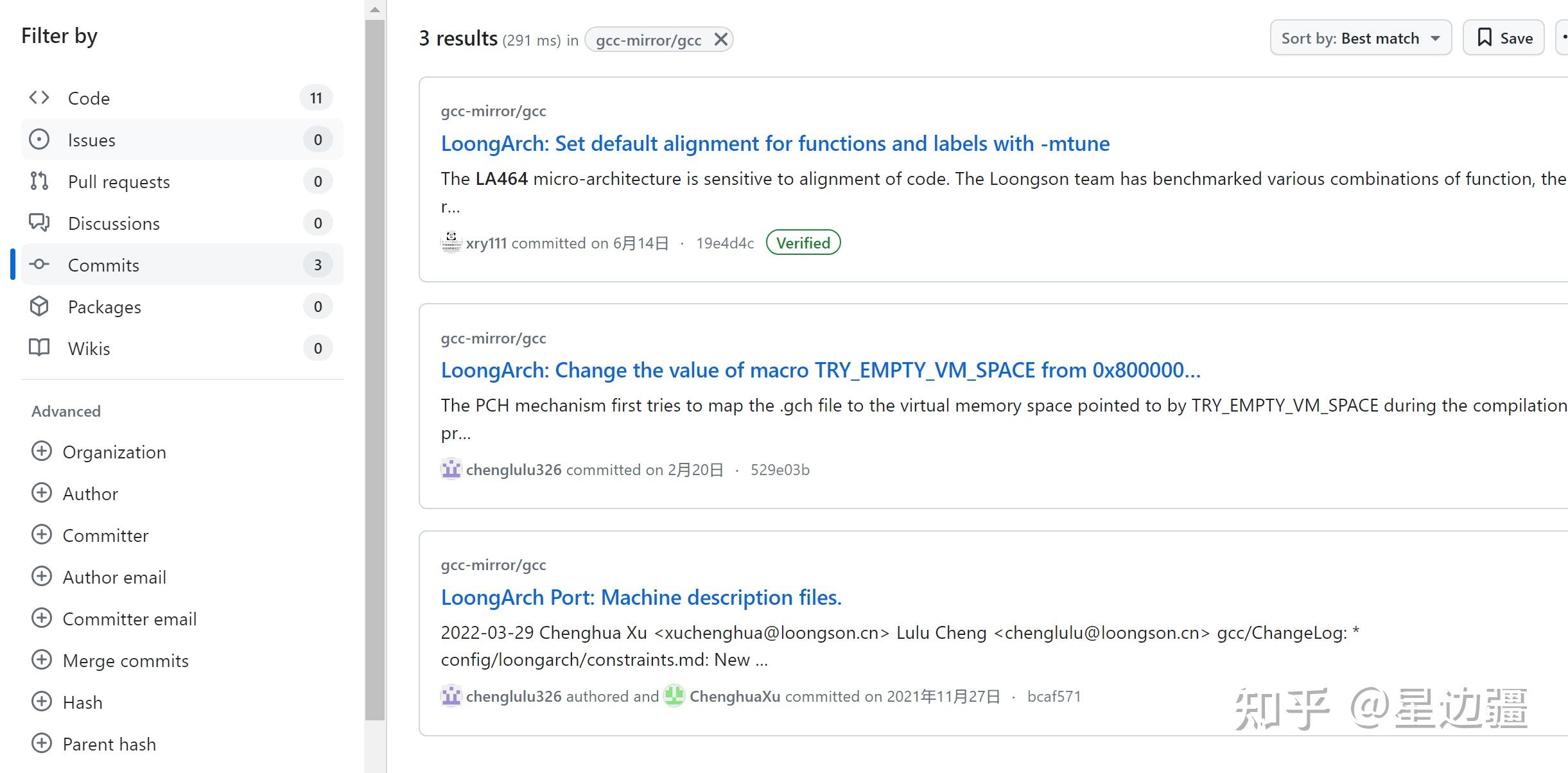Image resolution: width=1568 pixels, height=773 pixels.
Task: Click the plus icon beside Merge commits
Action: (x=42, y=660)
